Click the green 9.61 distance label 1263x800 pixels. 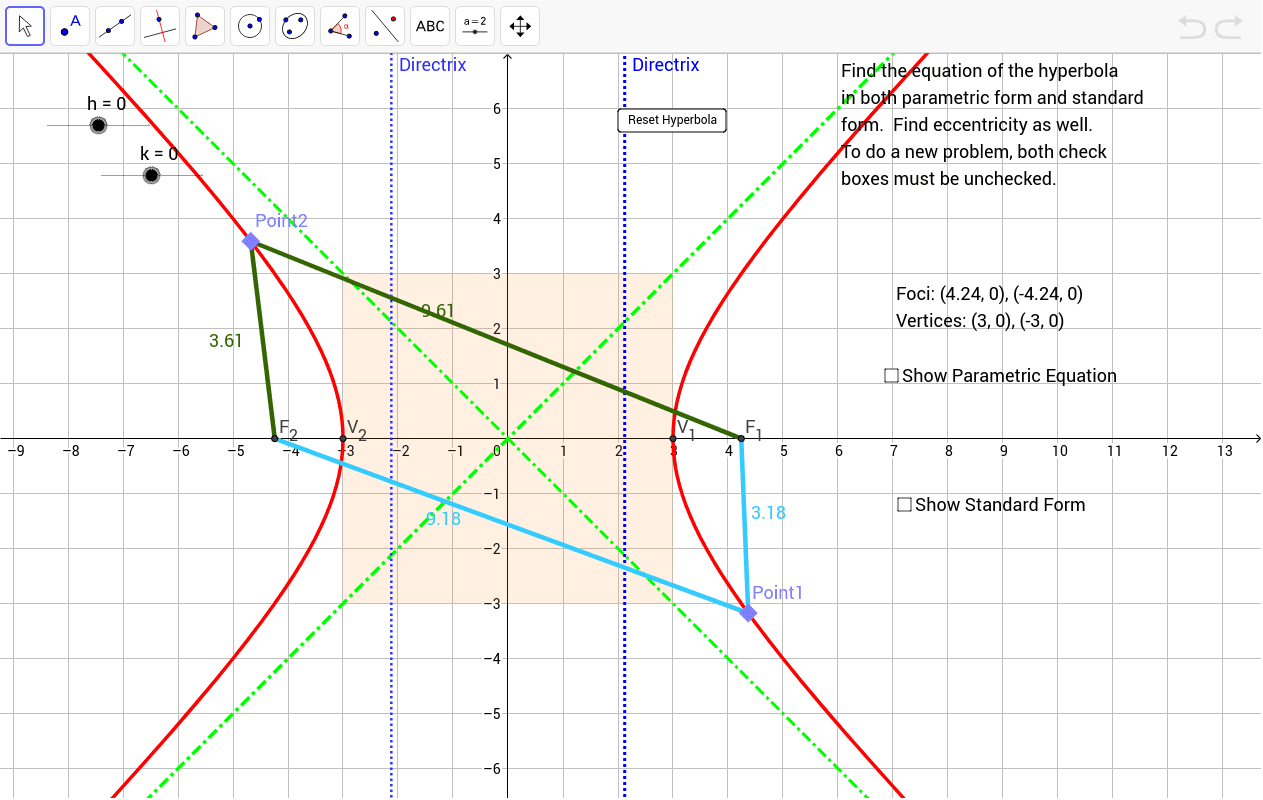click(437, 311)
